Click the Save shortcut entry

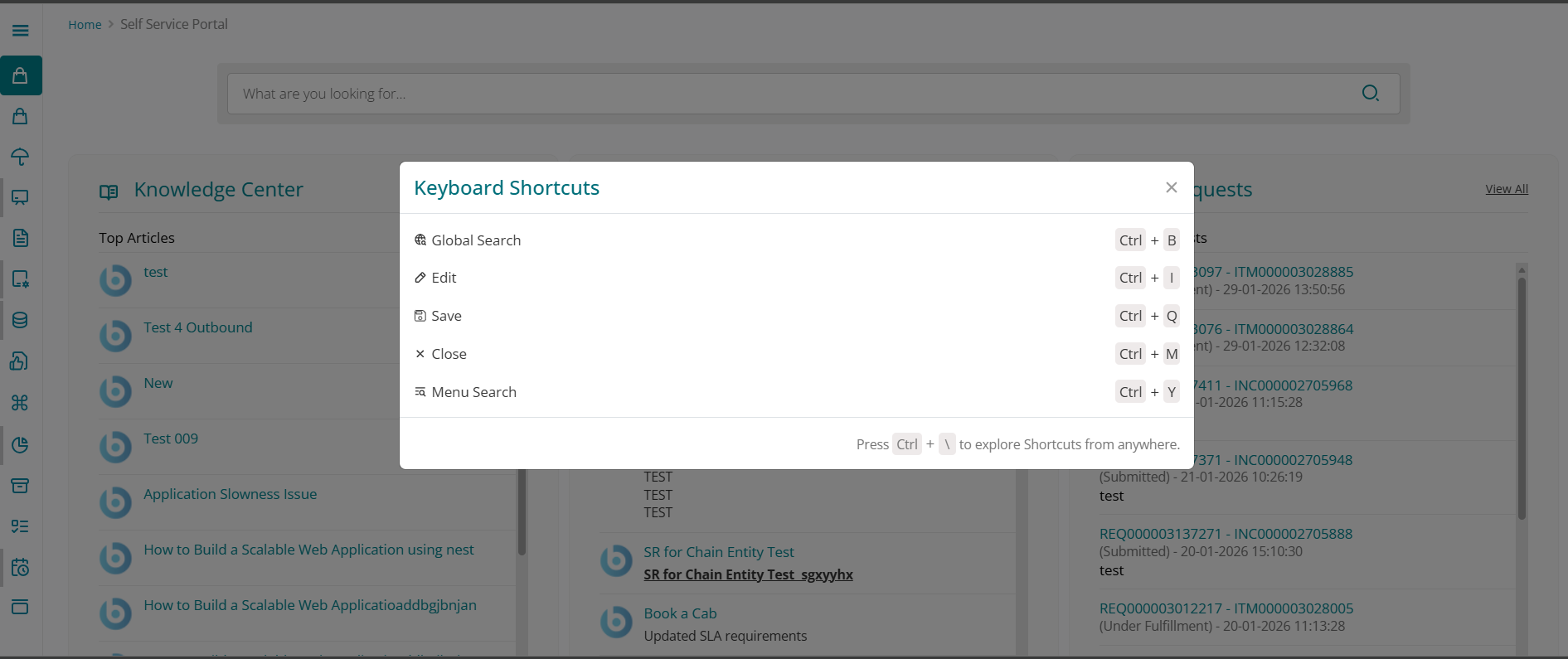pos(446,316)
